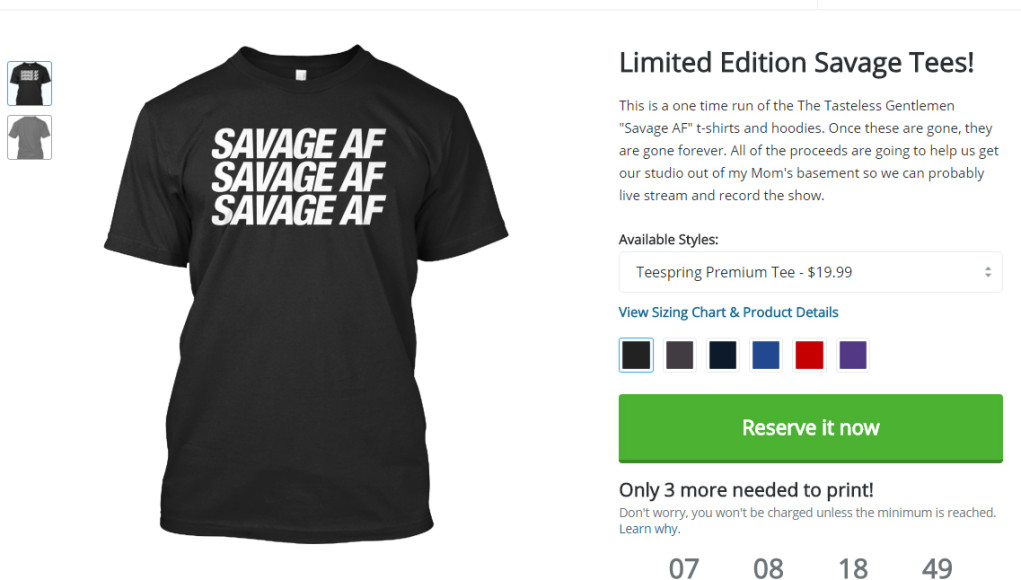Click the style dropdown arrow indicator
Screen dimensions: 1021x580
[x=988, y=272]
